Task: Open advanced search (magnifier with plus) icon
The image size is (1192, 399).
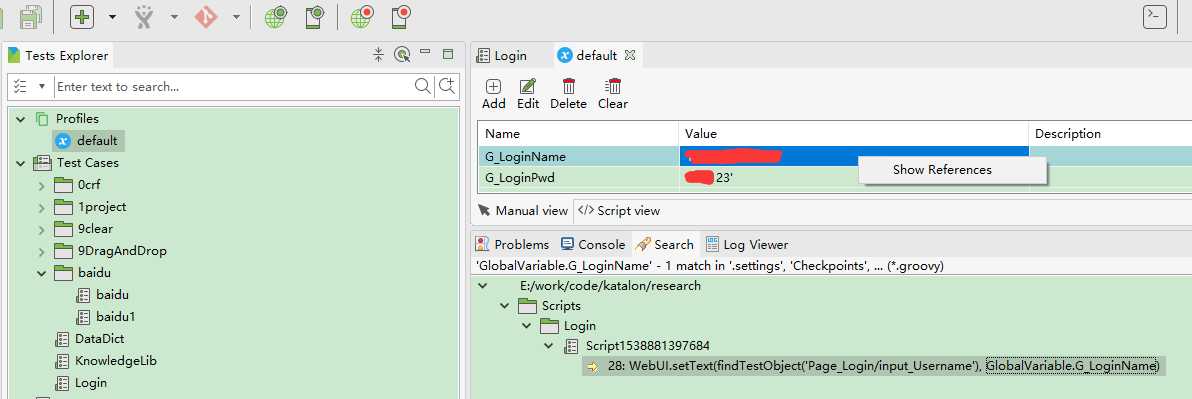Action: tap(447, 86)
